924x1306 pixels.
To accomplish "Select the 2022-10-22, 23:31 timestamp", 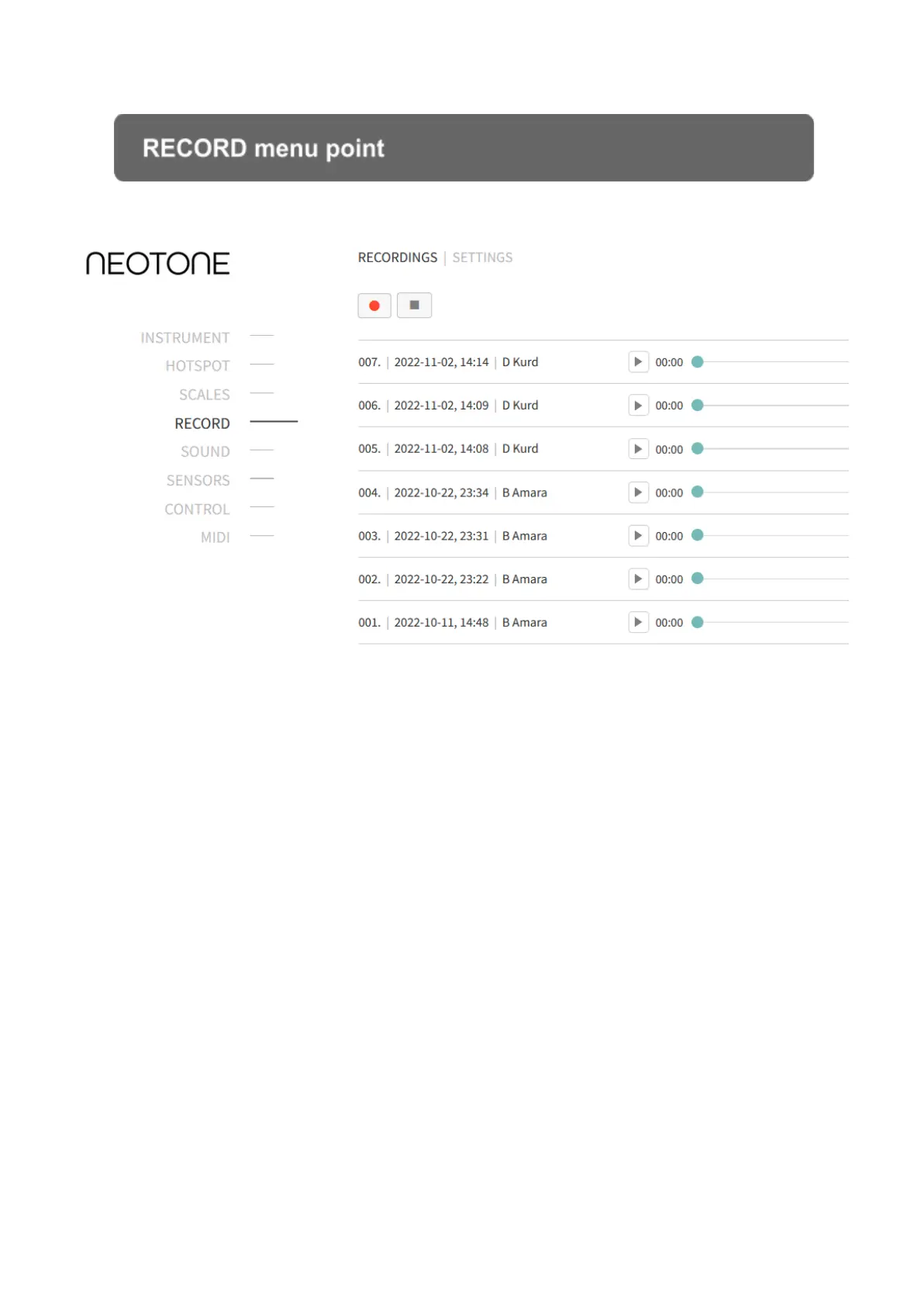I will [441, 536].
